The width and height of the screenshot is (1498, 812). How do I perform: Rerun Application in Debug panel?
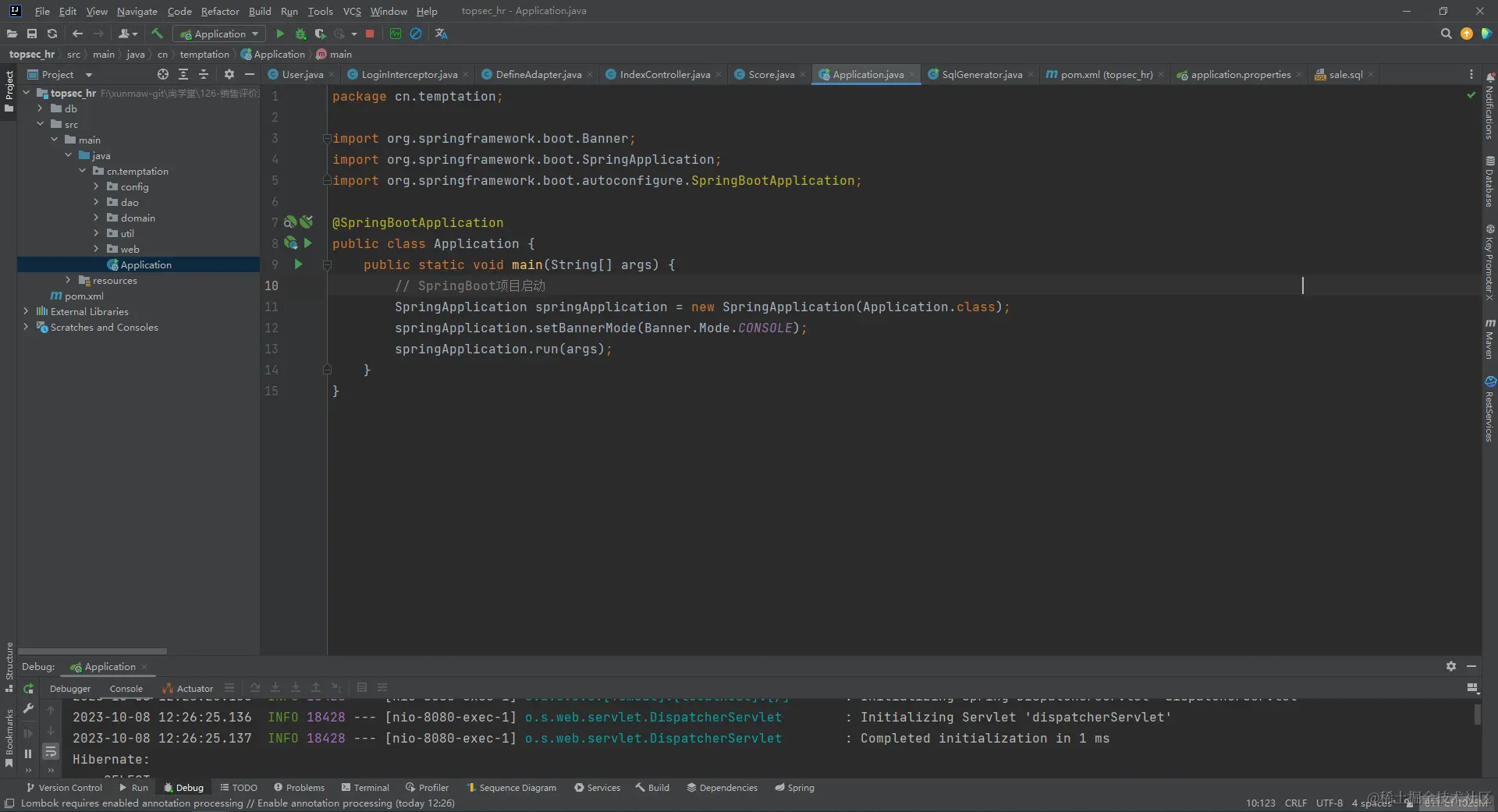[x=28, y=689]
